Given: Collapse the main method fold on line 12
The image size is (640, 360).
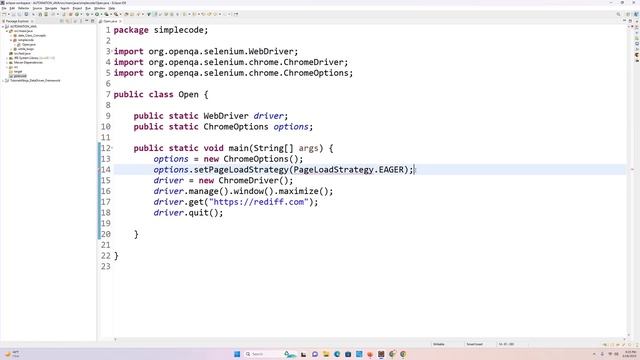Looking at the screenshot, I should point(112,147).
